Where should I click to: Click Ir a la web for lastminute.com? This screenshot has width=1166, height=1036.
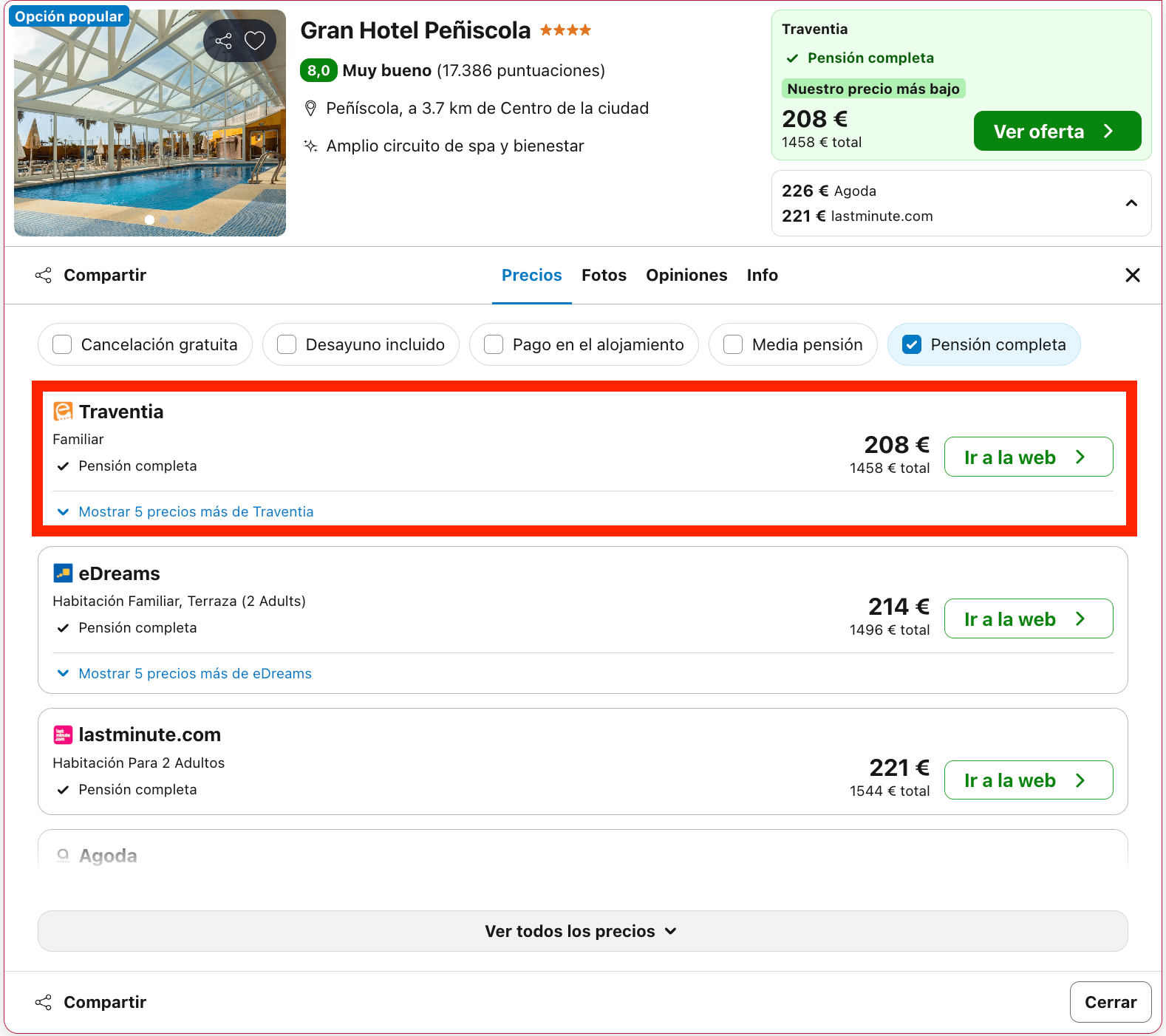1029,780
